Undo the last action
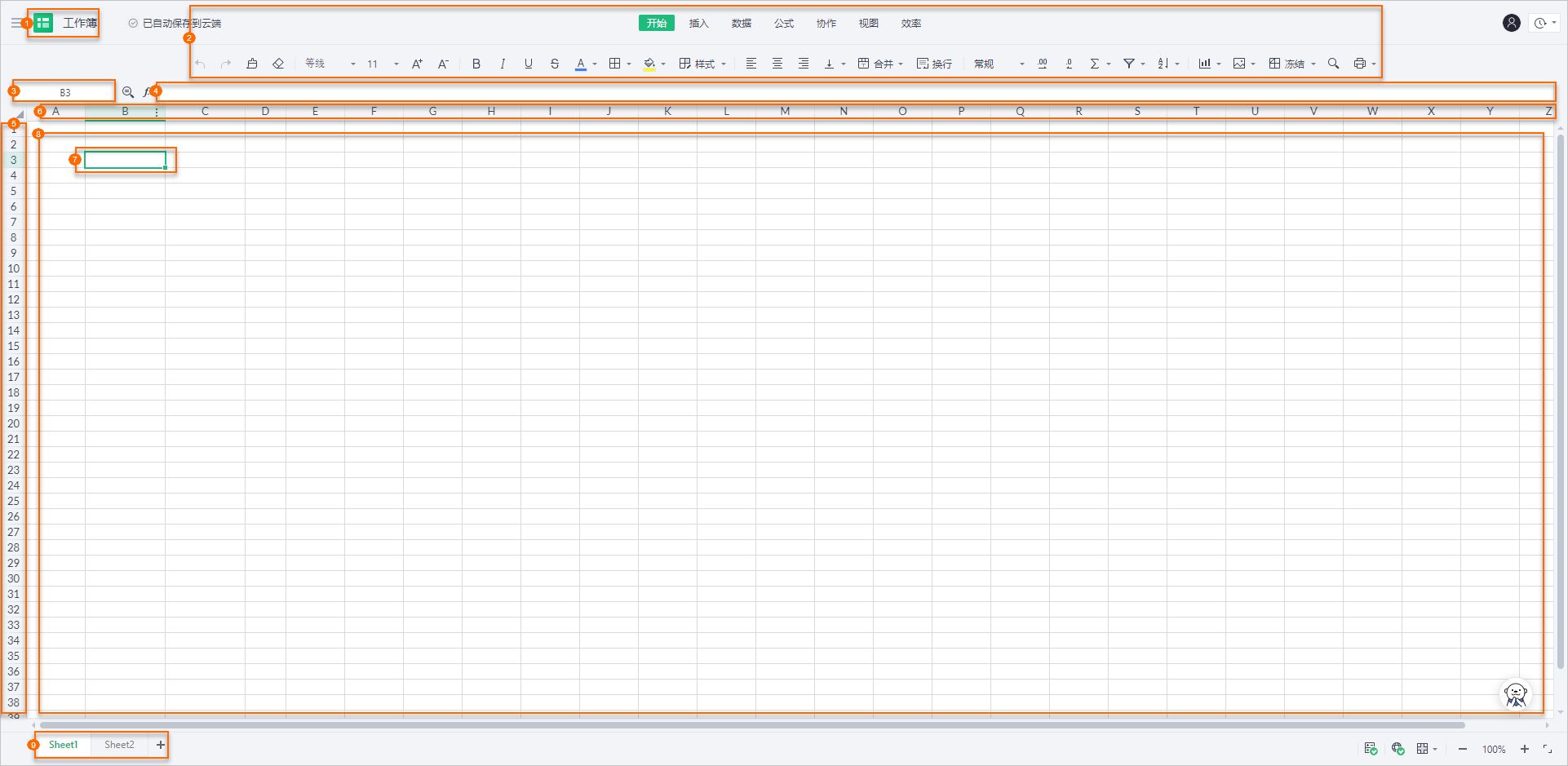Viewport: 1568px width, 766px height. click(x=200, y=64)
